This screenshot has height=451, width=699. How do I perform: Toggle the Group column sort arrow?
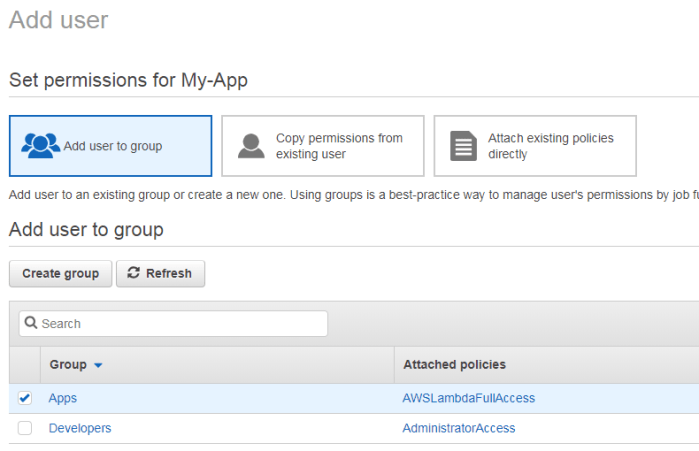[x=98, y=366]
